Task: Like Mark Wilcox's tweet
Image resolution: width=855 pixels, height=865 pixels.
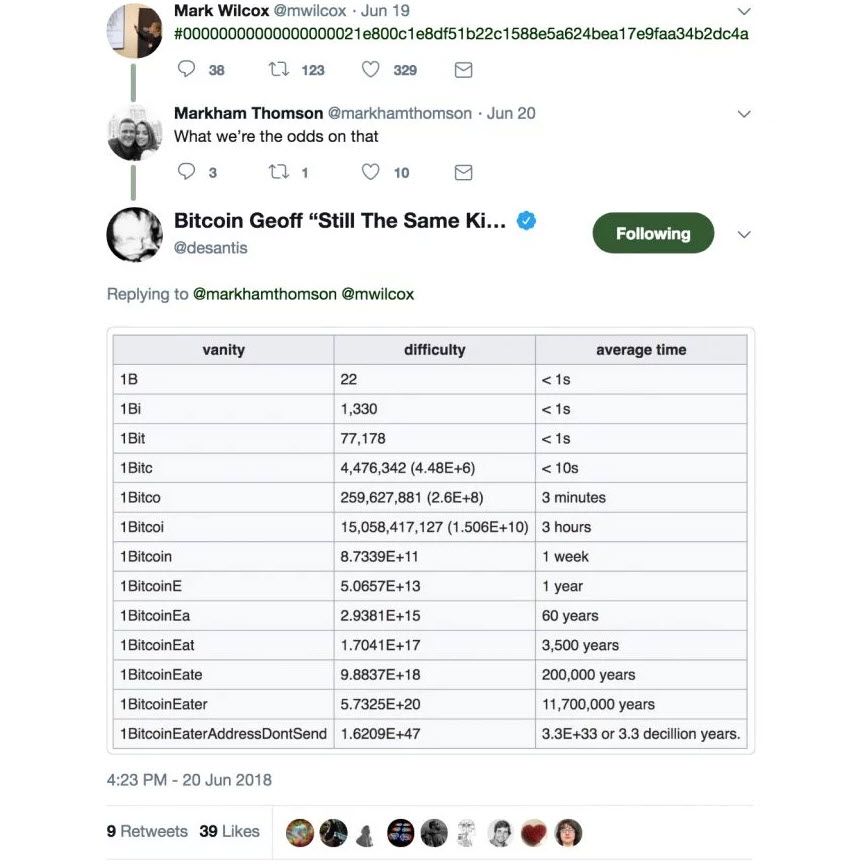Action: click(371, 70)
